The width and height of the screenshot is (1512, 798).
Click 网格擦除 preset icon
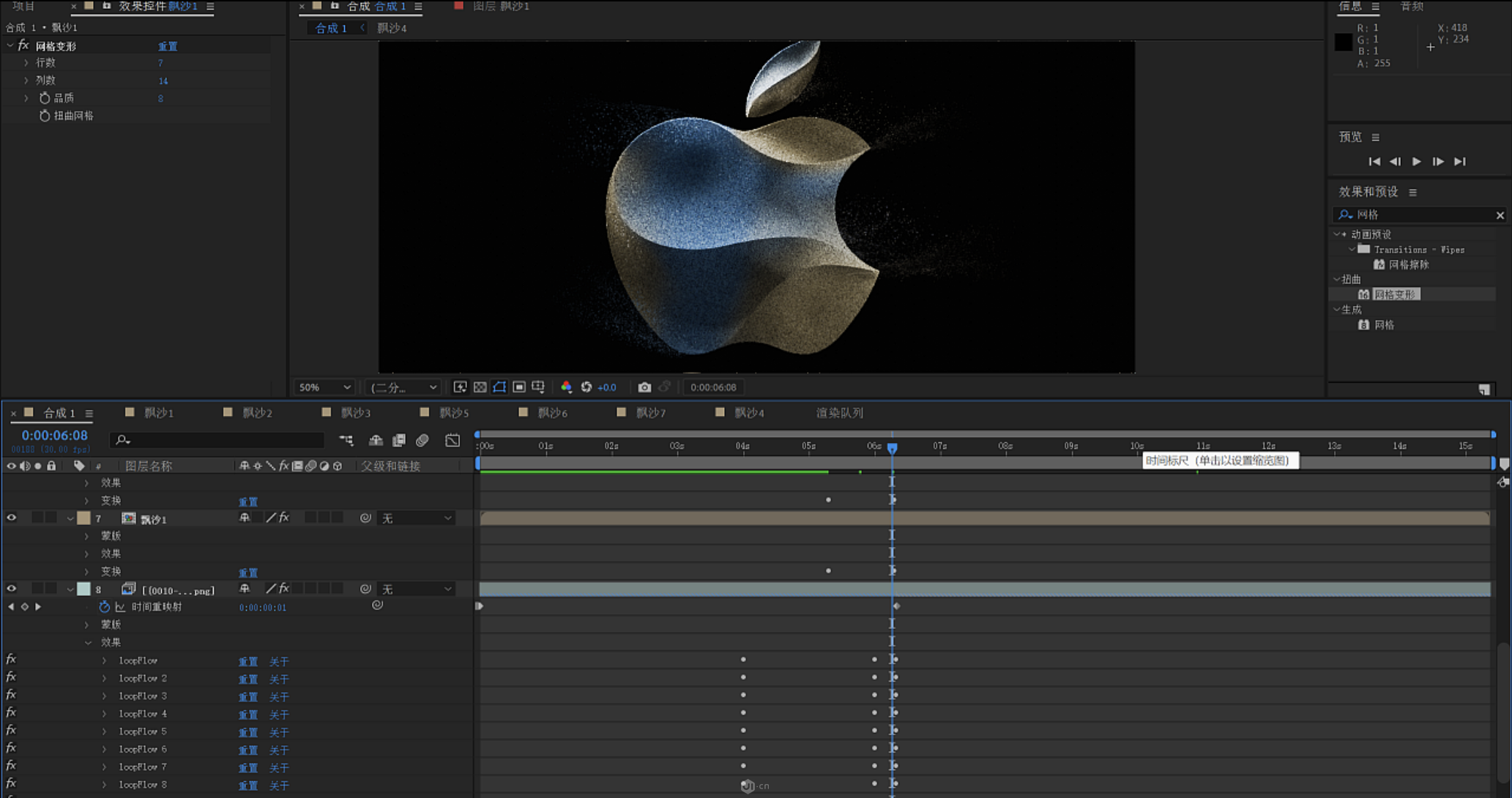1379,264
